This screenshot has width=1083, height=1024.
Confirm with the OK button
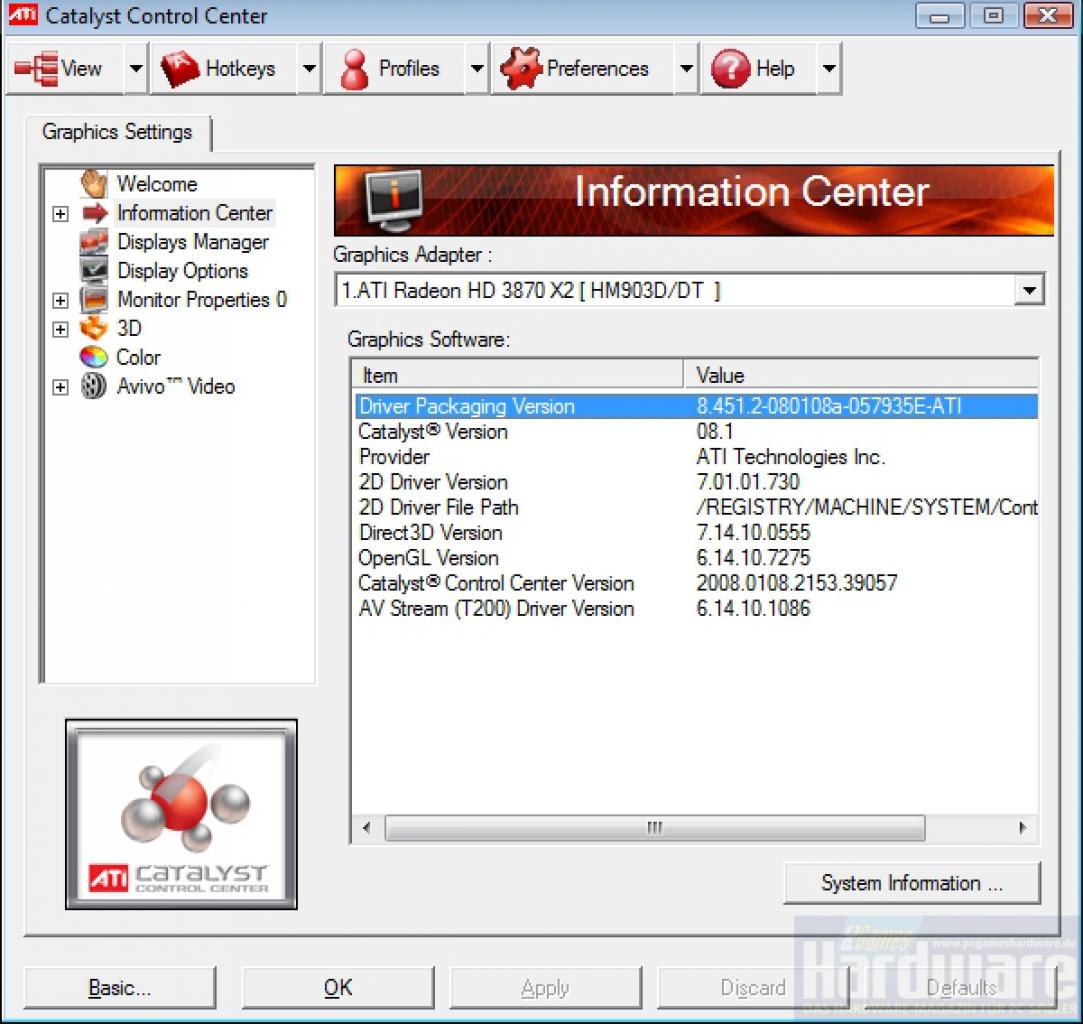(338, 987)
